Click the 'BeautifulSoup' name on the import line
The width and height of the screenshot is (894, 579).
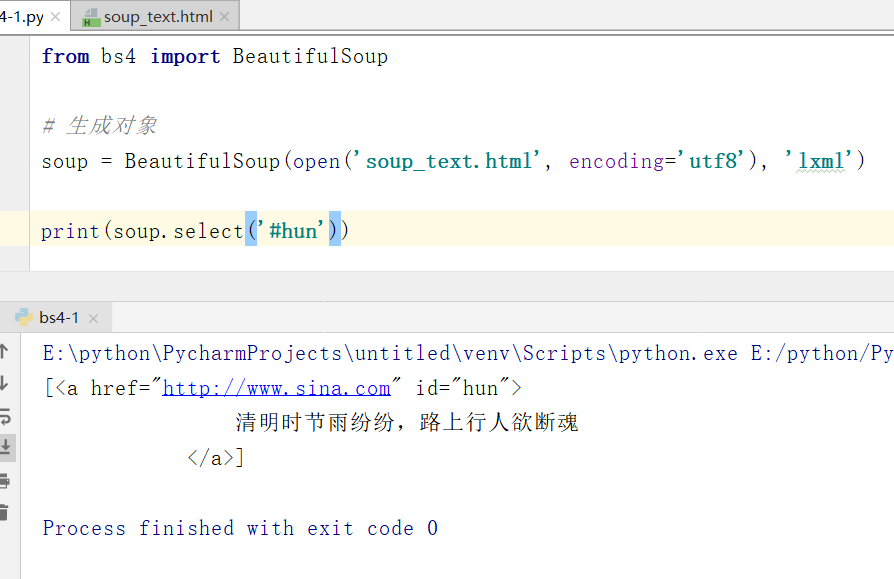tap(310, 56)
